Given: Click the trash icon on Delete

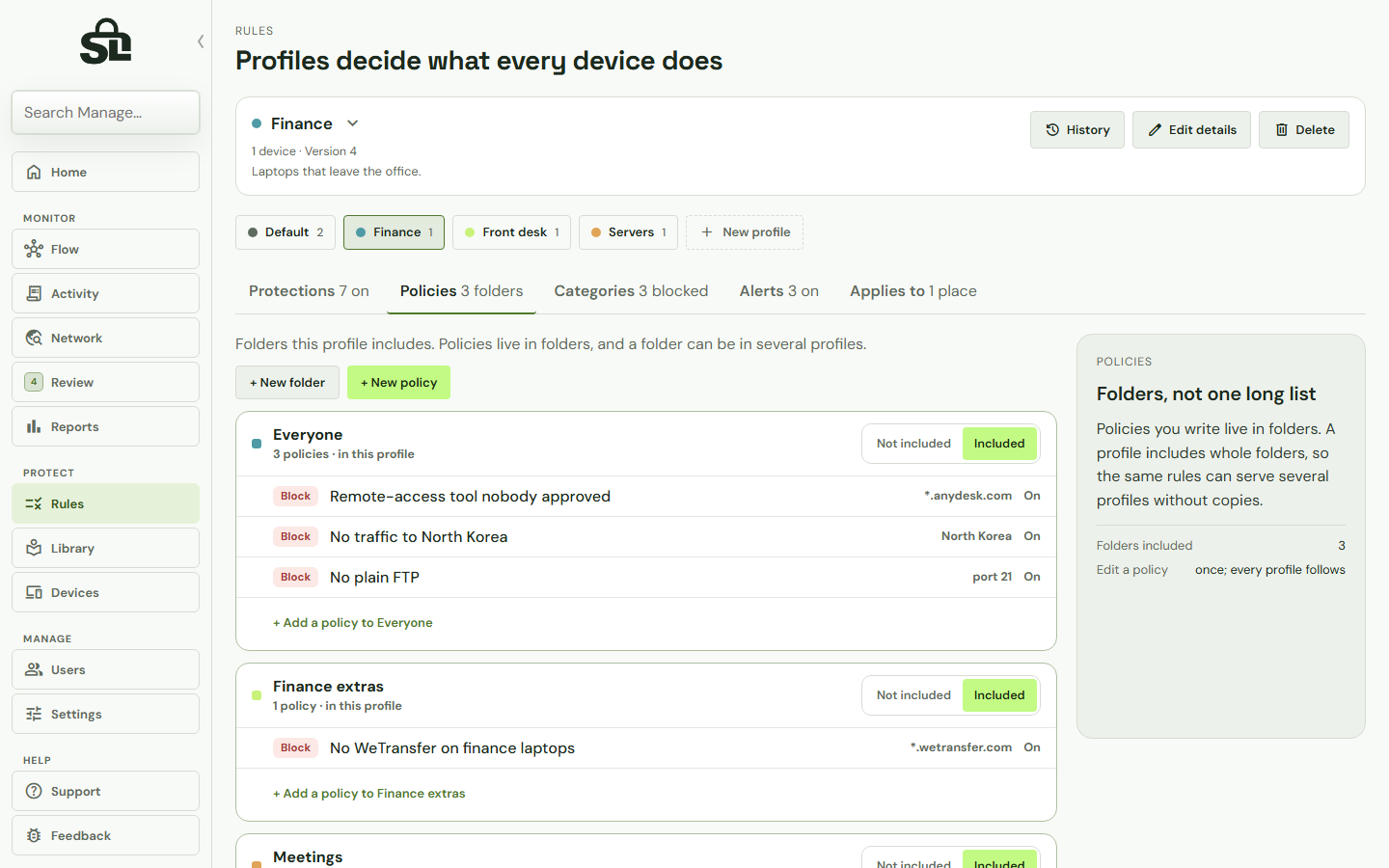Looking at the screenshot, I should (x=1281, y=130).
